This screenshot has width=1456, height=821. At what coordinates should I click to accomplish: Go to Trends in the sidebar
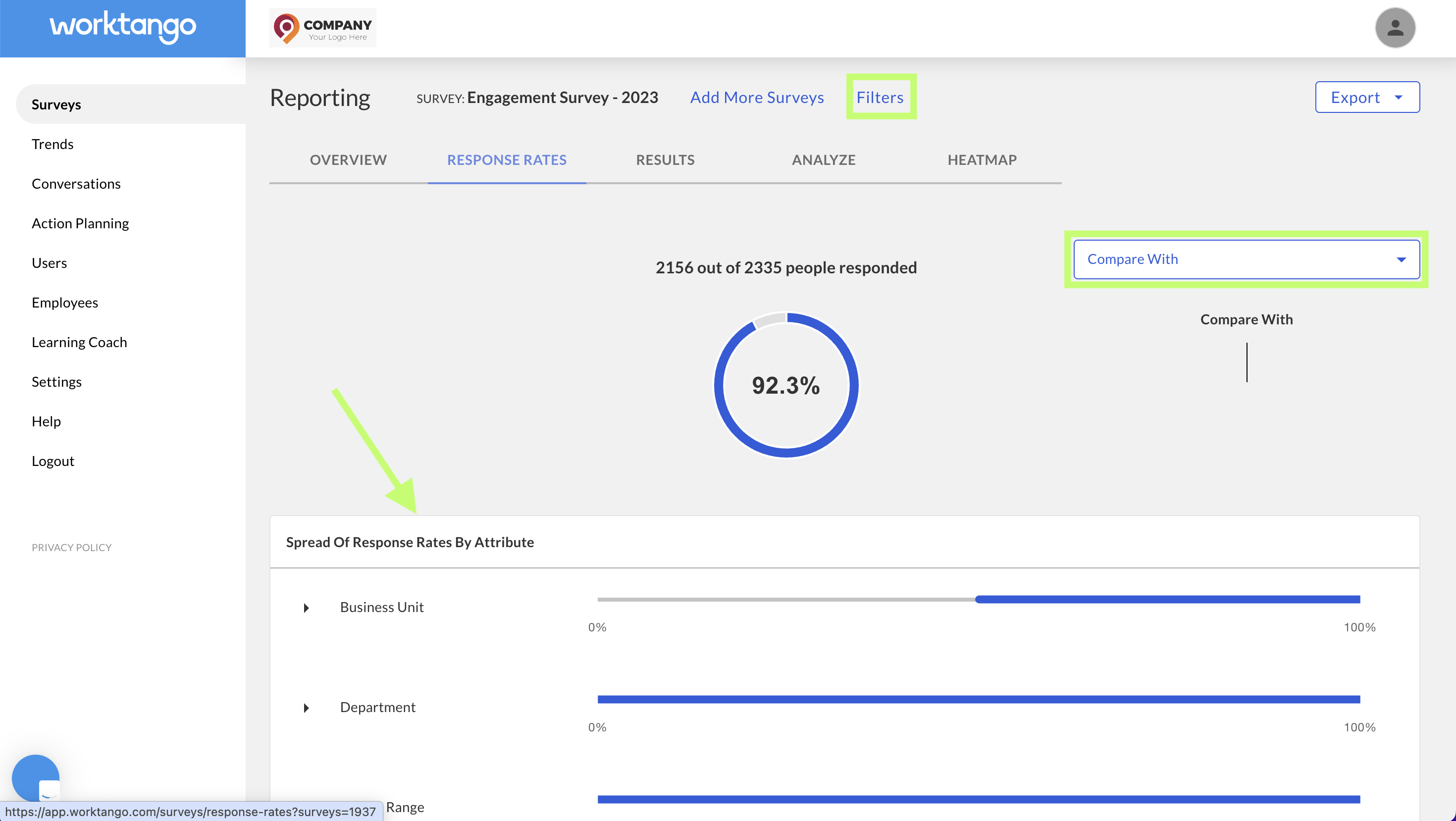pyautogui.click(x=52, y=144)
